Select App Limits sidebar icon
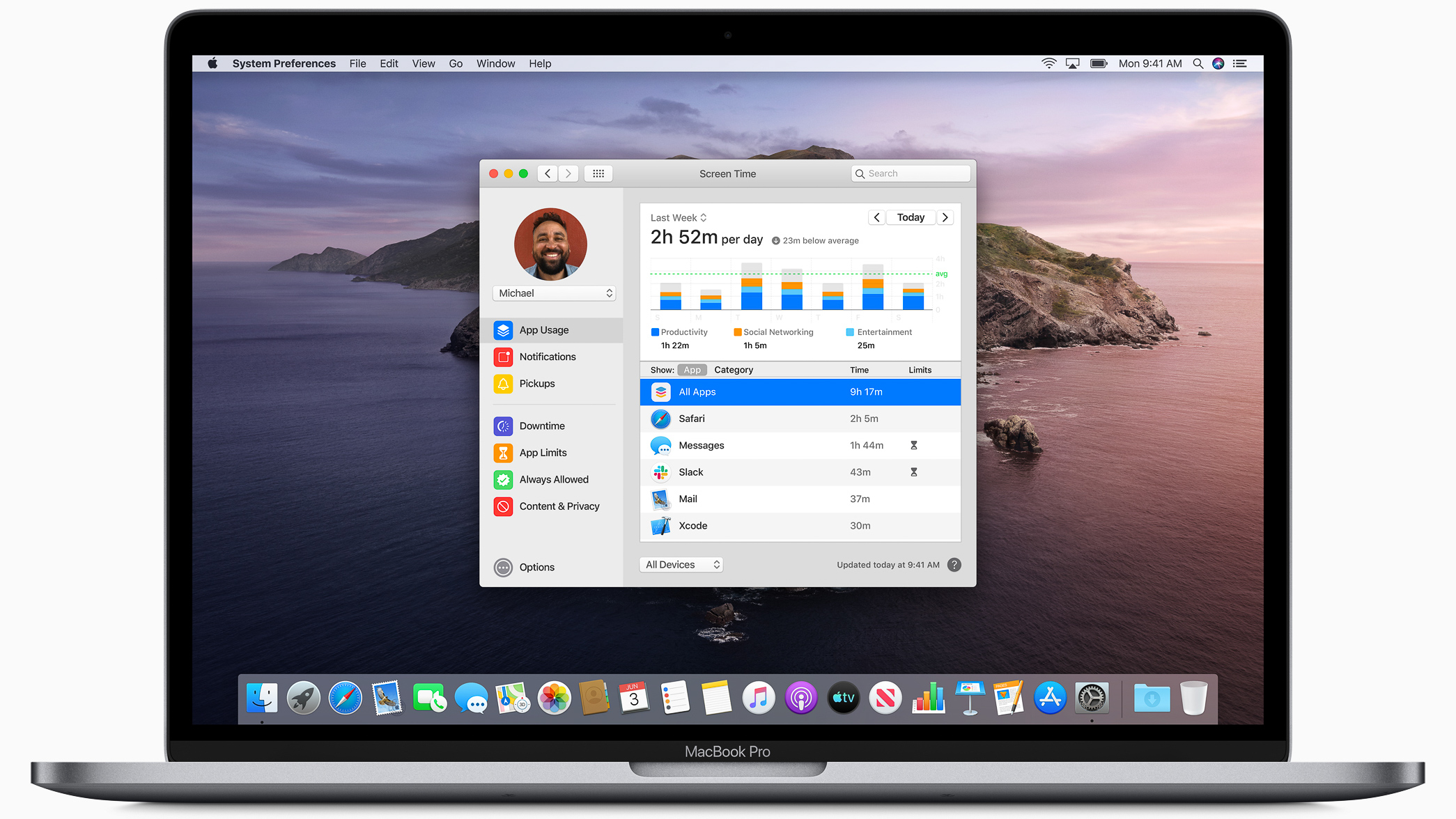 point(504,452)
